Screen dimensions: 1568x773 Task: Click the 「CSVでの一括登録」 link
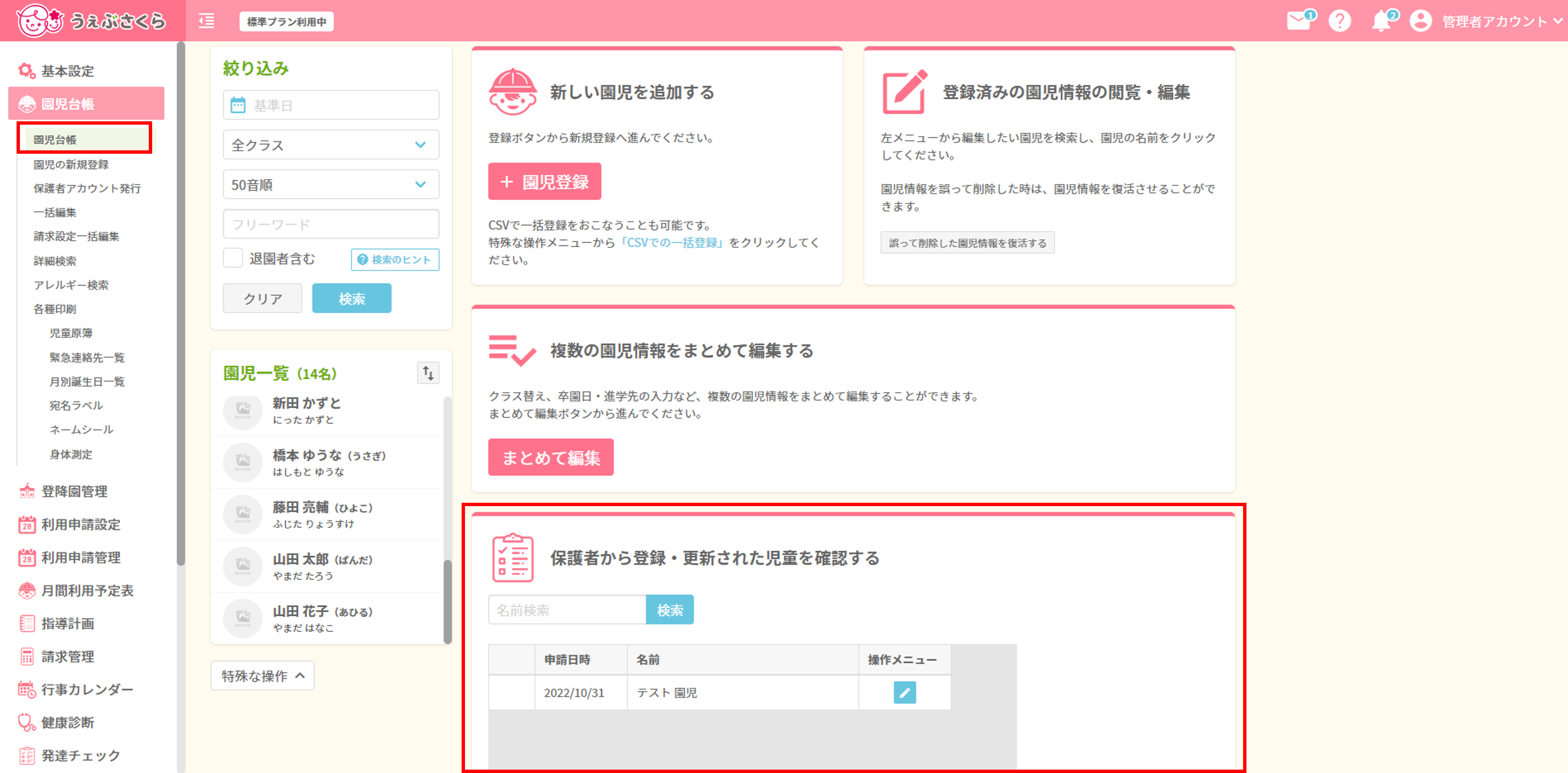[x=672, y=242]
